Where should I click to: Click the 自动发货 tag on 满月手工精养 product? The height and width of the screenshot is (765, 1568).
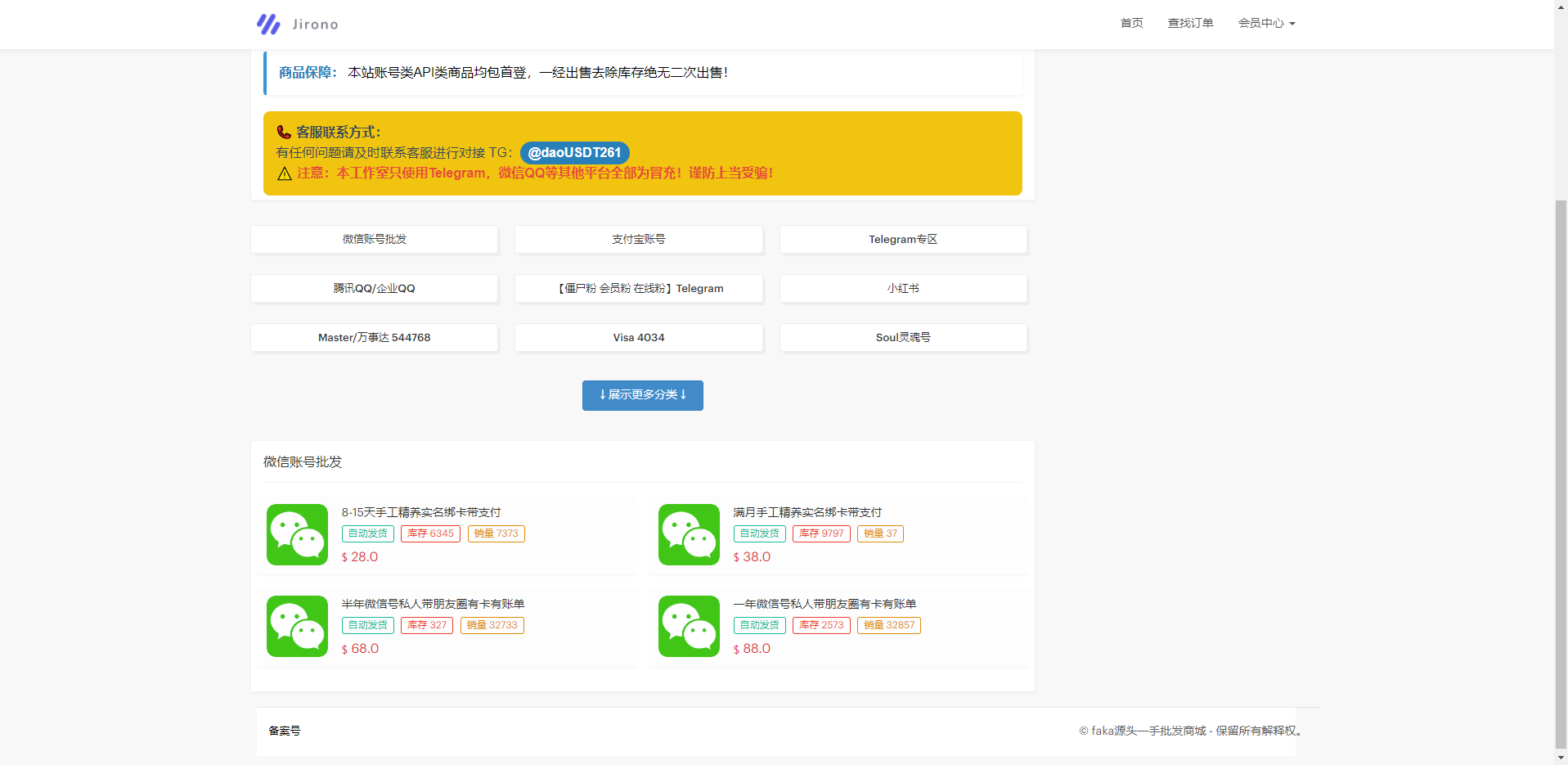pos(759,533)
